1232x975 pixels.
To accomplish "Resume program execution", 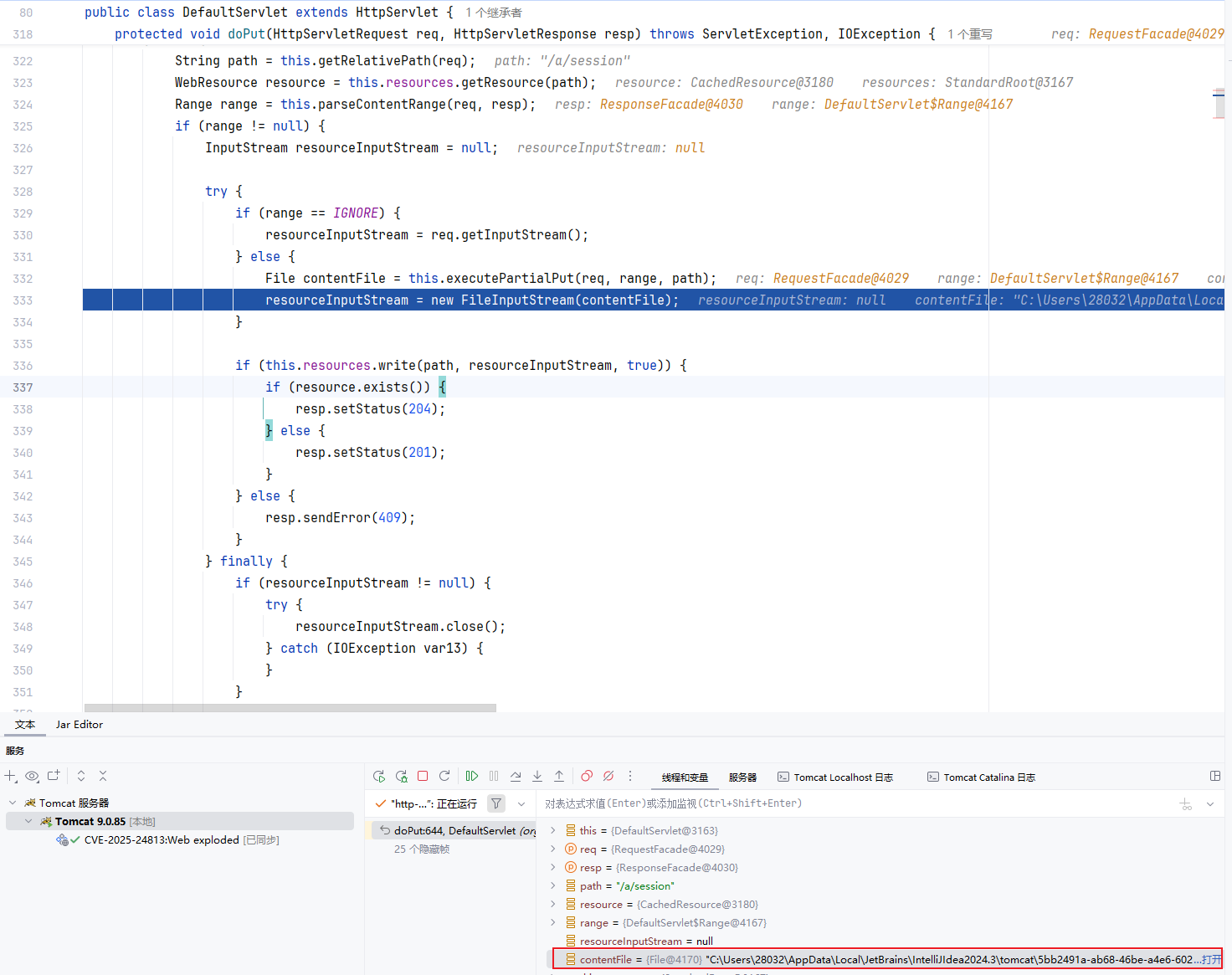I will pos(472,776).
